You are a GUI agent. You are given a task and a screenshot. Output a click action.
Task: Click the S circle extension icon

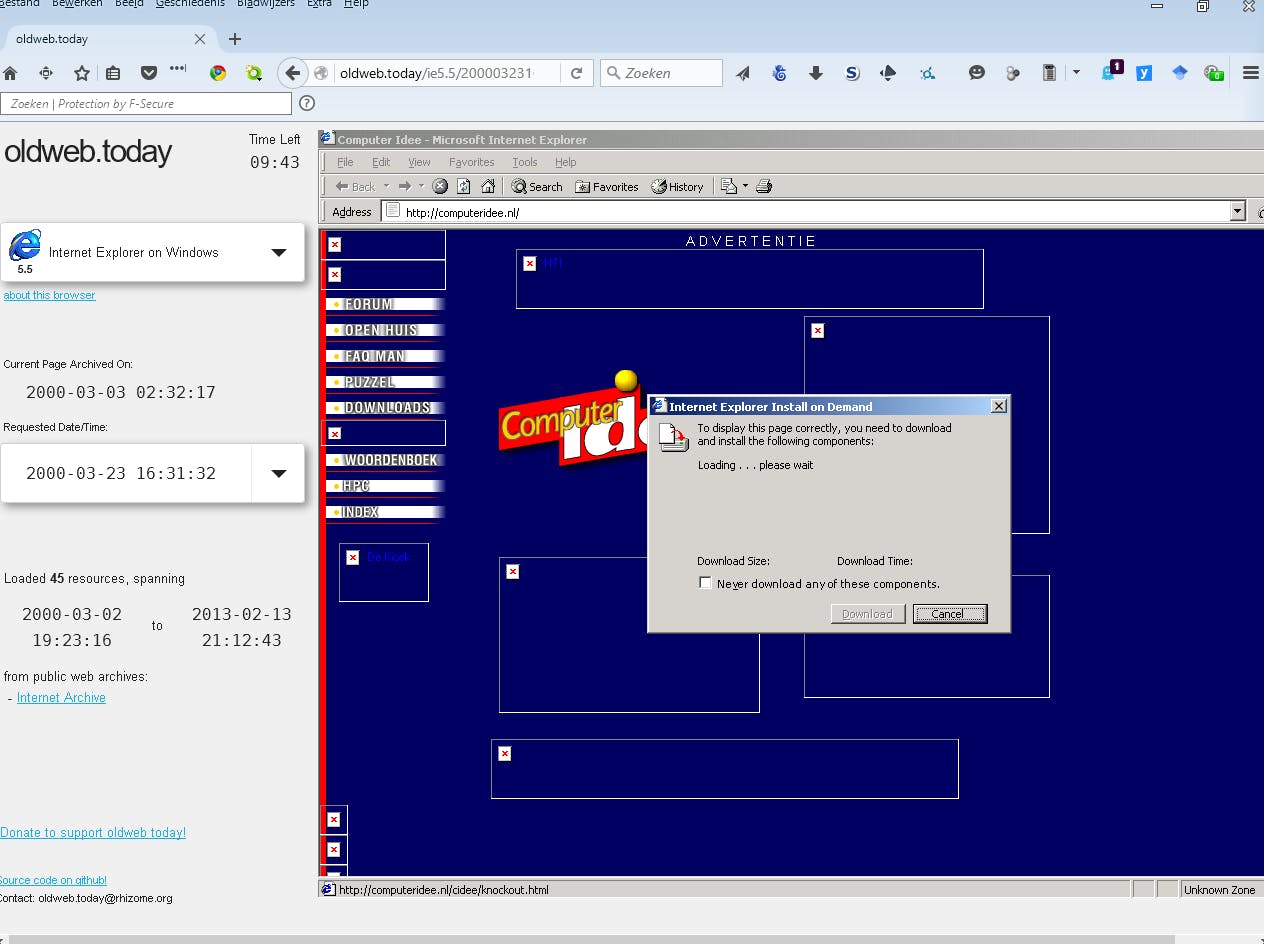pos(852,73)
